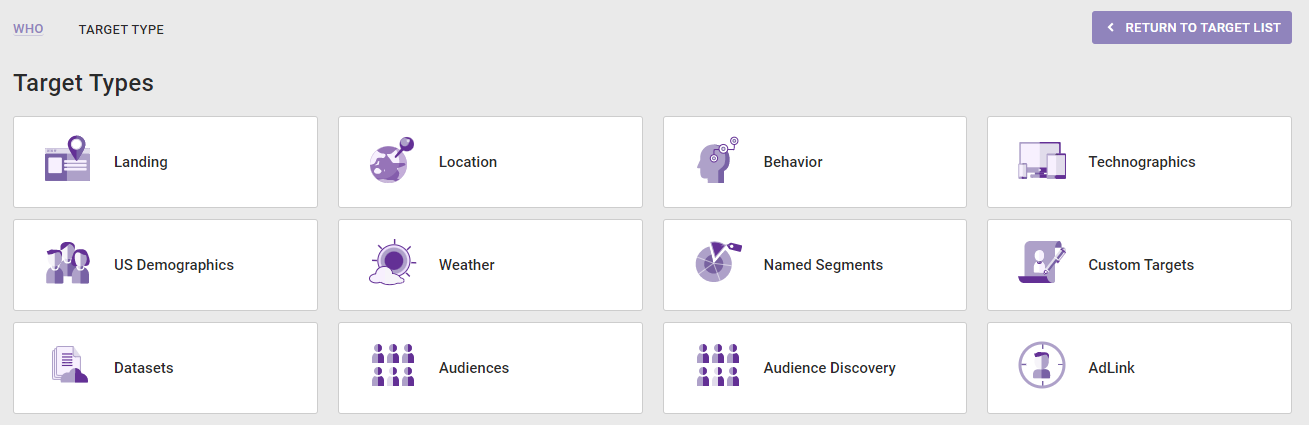Click the Behavior head icon
Viewport: 1309px width, 425px height.
coord(717,160)
